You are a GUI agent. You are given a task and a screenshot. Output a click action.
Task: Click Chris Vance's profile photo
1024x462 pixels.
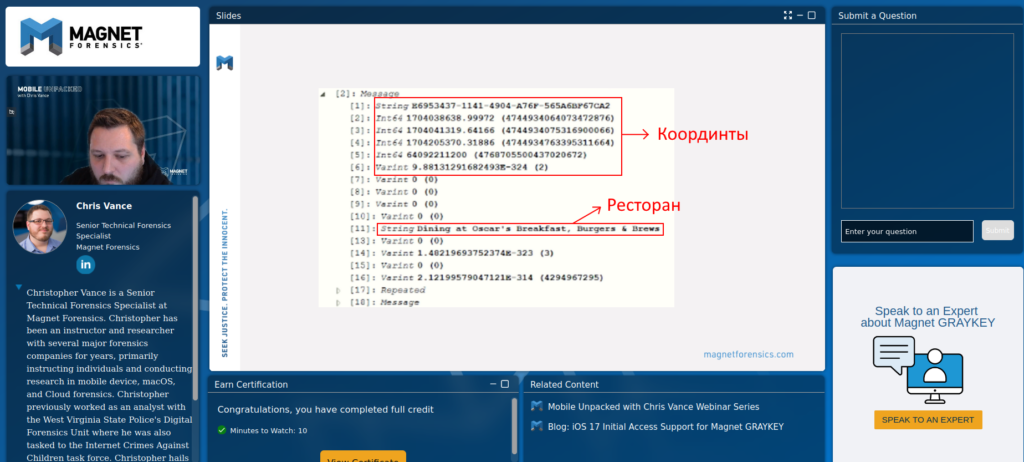[x=40, y=227]
